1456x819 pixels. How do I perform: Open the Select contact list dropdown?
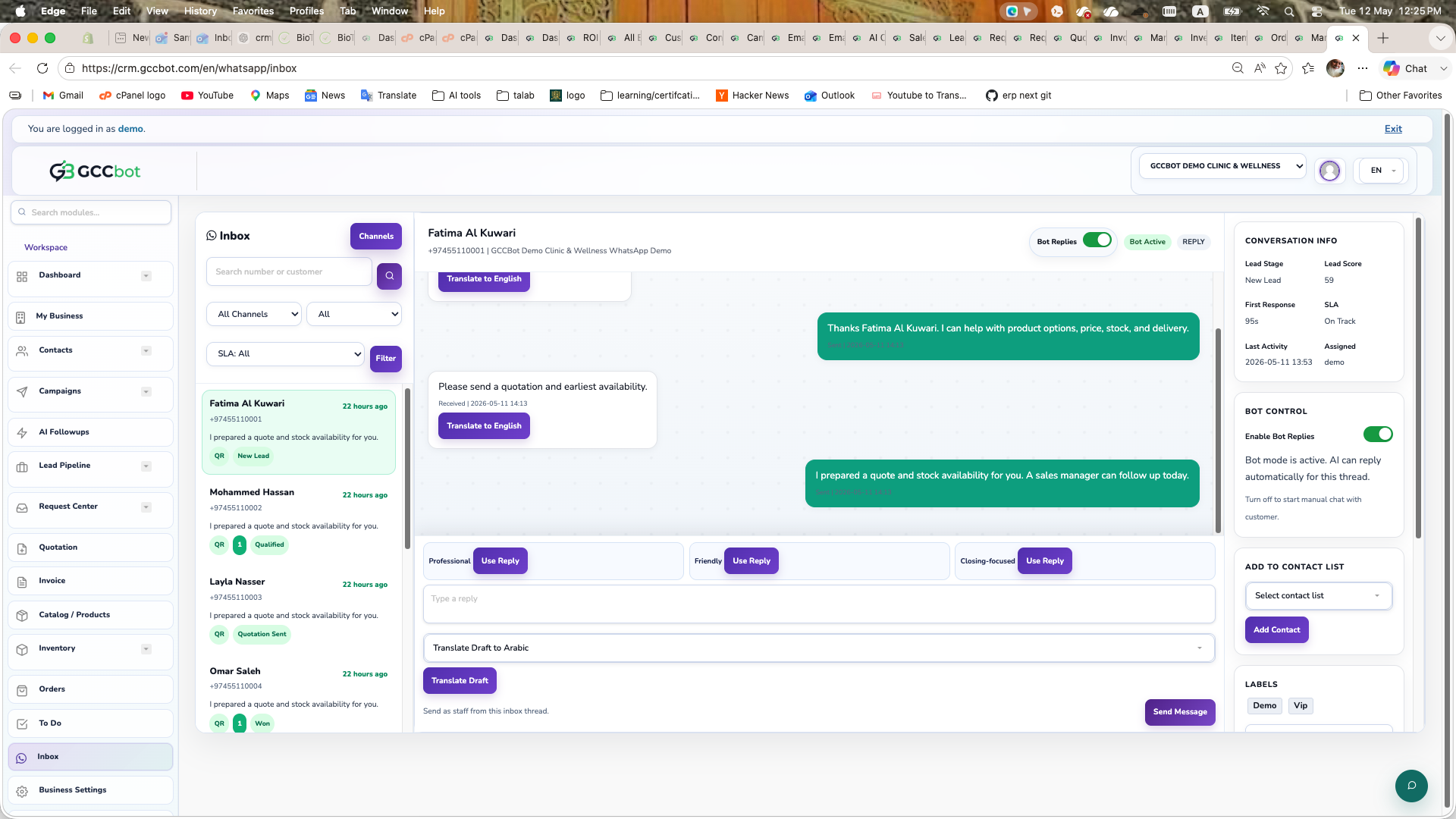(1318, 596)
